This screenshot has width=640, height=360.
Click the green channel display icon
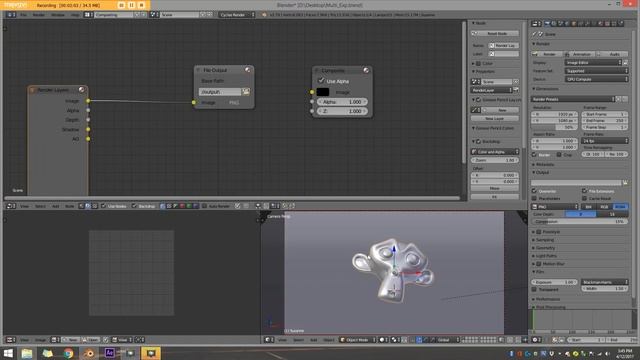click(189, 206)
